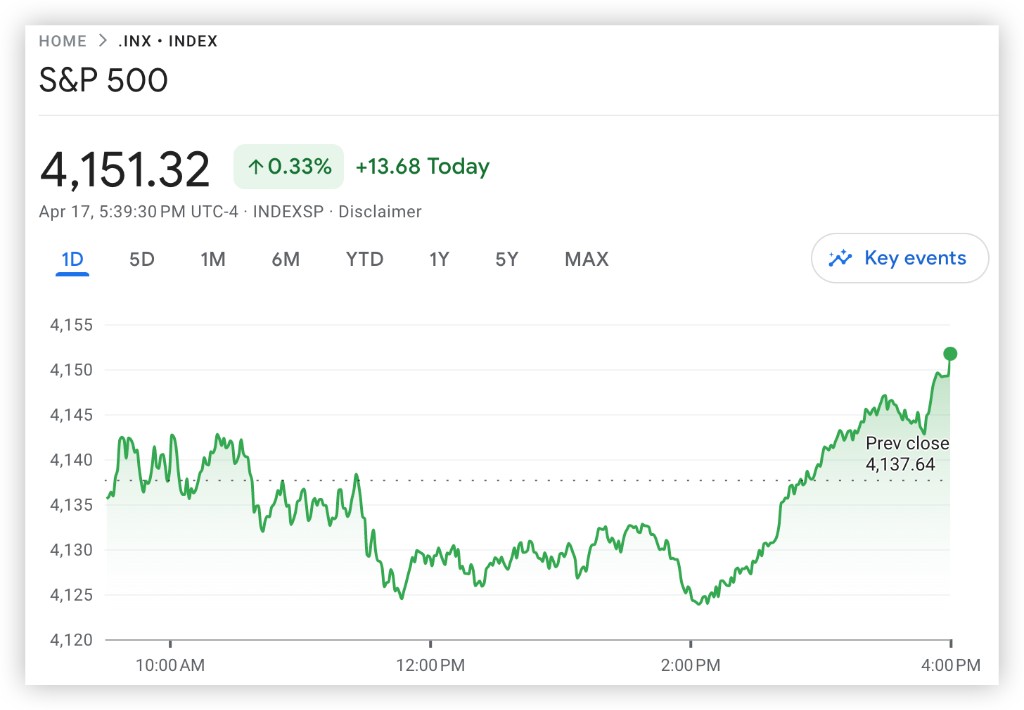The height and width of the screenshot is (710, 1024).
Task: Open the 1Y chart view
Action: point(439,260)
